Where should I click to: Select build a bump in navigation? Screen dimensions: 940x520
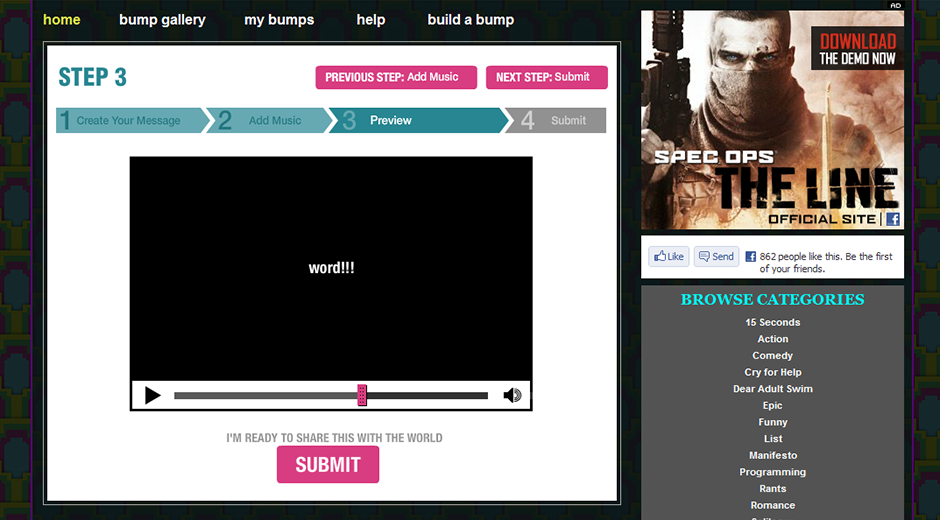[x=470, y=19]
